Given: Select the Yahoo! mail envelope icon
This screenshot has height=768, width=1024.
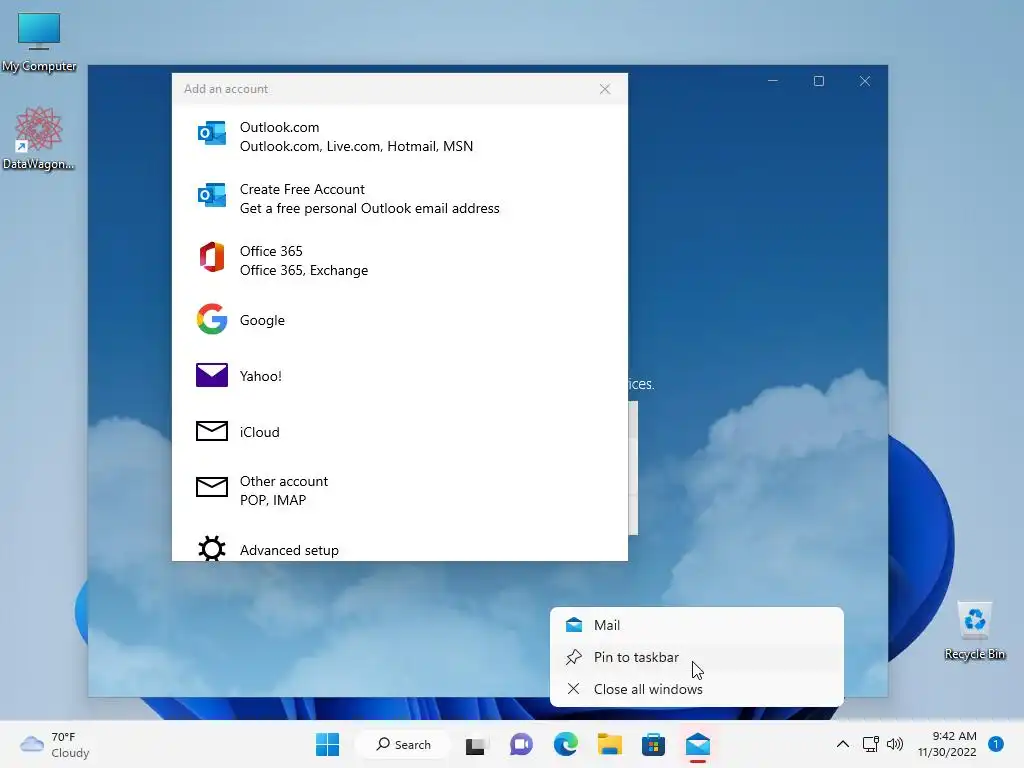Looking at the screenshot, I should tap(212, 376).
